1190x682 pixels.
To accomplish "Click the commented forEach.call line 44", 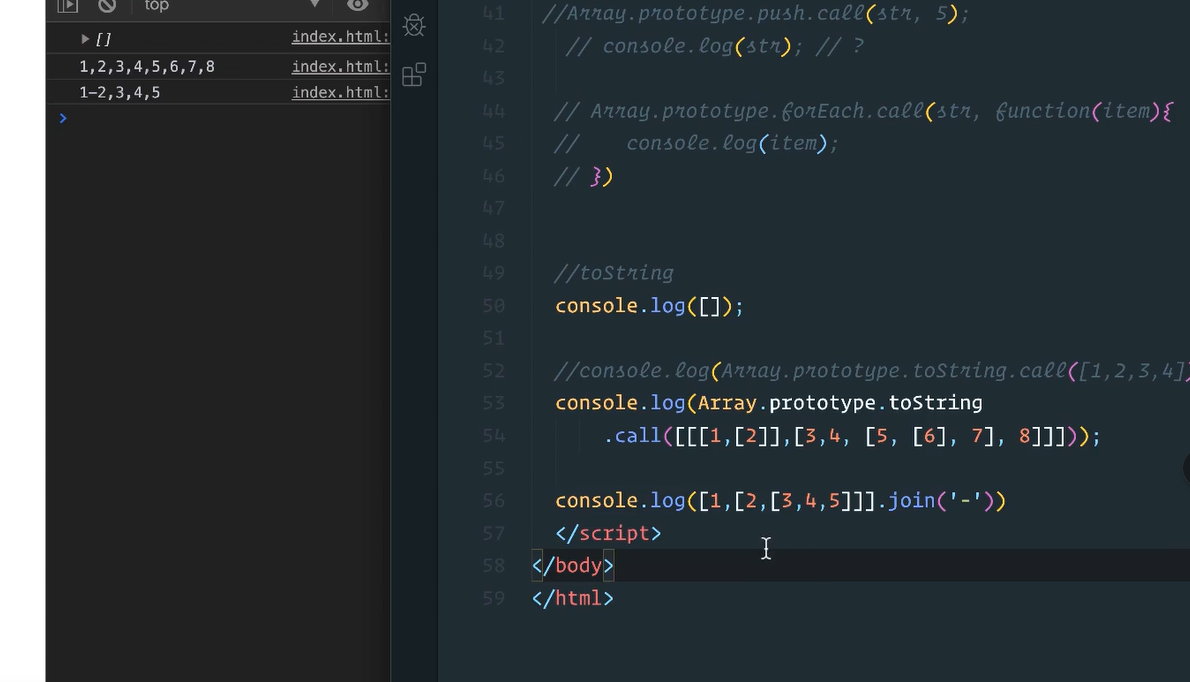I will tap(864, 112).
